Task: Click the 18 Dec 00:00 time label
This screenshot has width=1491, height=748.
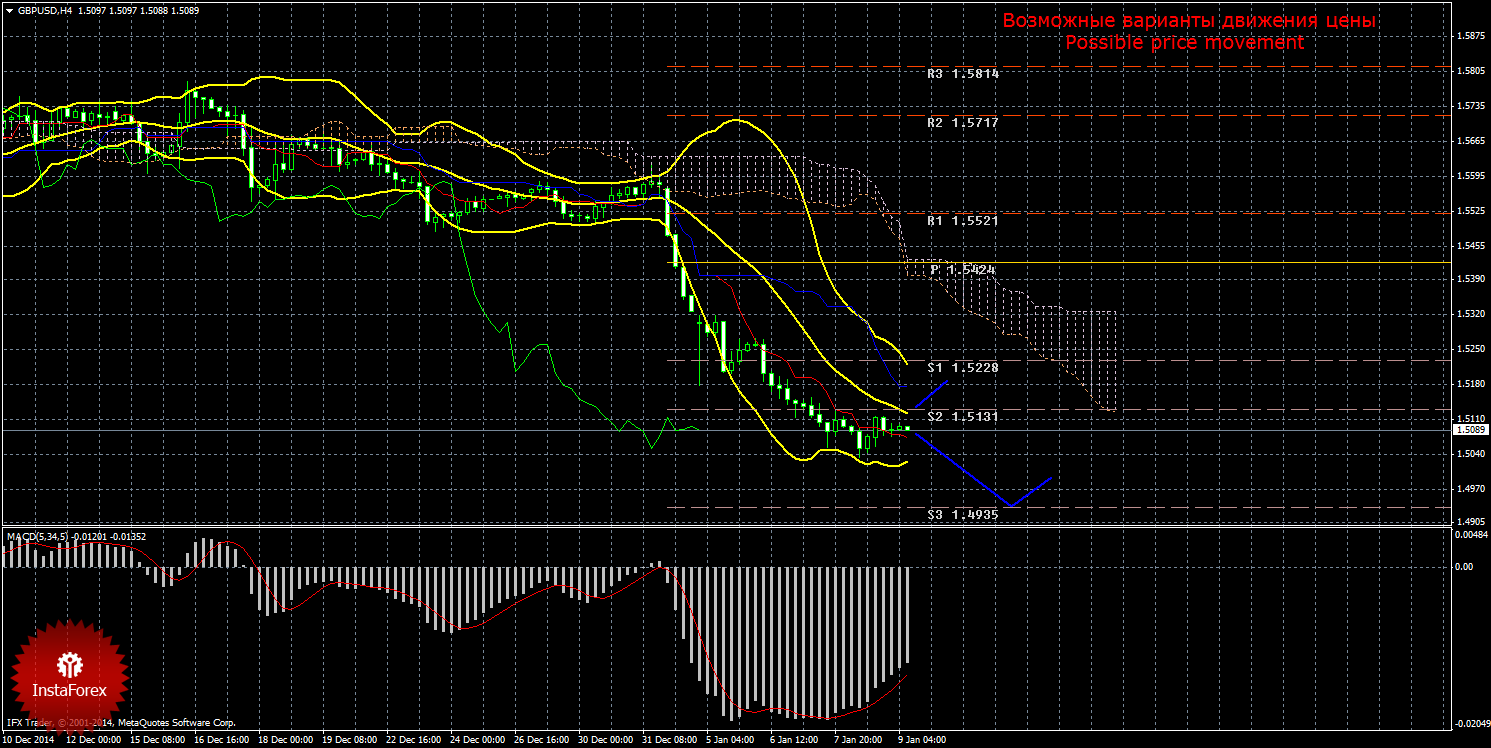Action: (285, 741)
